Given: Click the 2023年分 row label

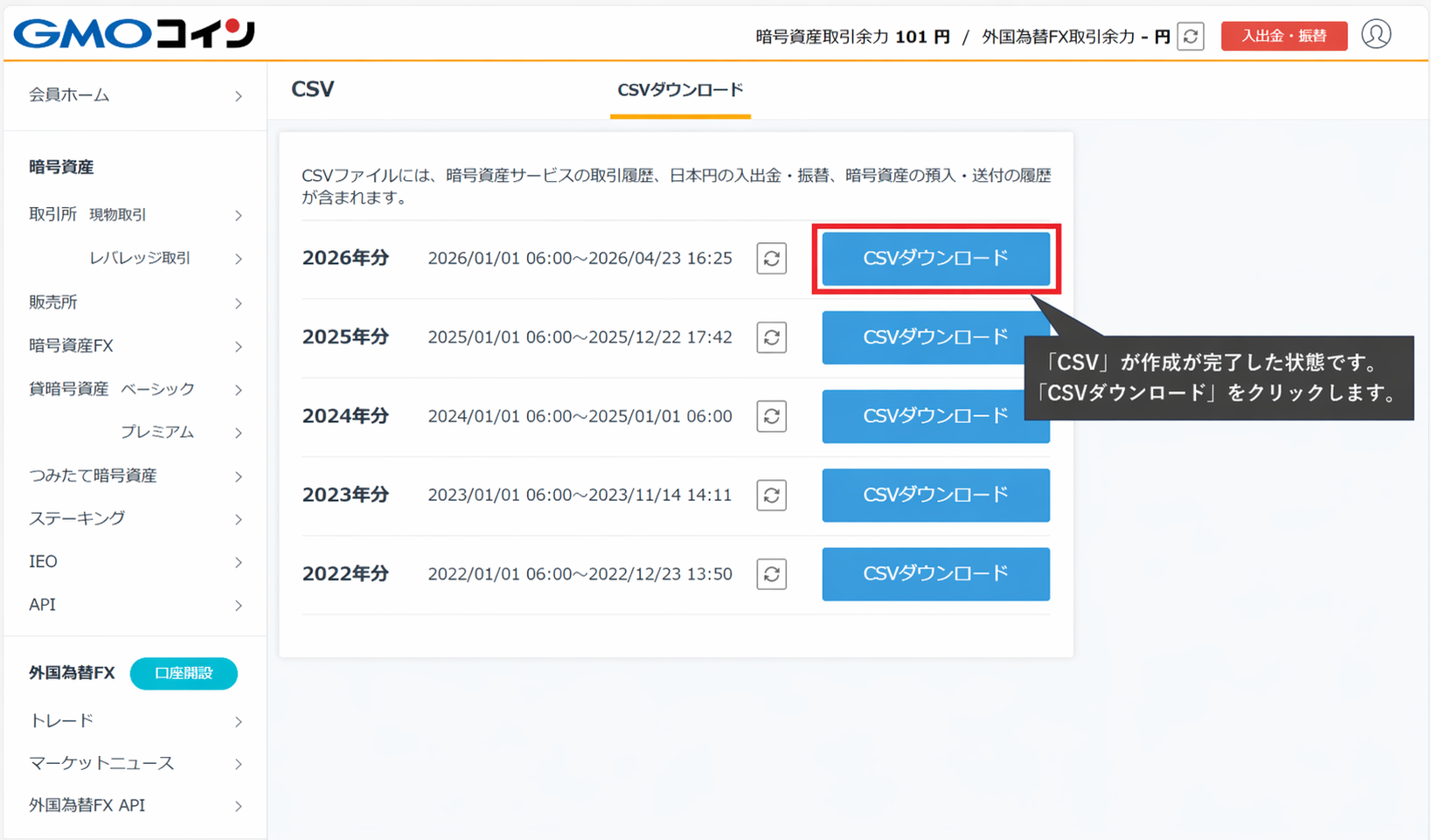Looking at the screenshot, I should (x=345, y=496).
